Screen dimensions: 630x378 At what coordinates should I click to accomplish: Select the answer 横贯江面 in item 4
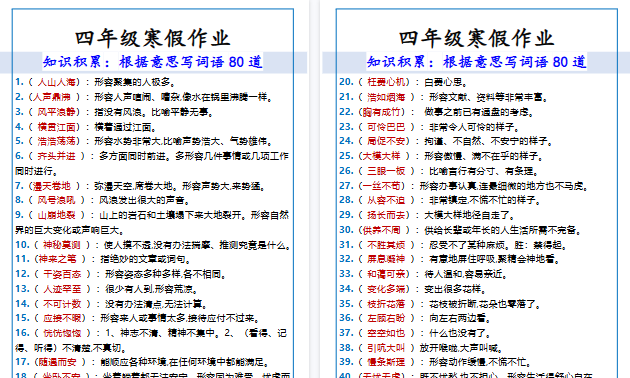(x=56, y=127)
